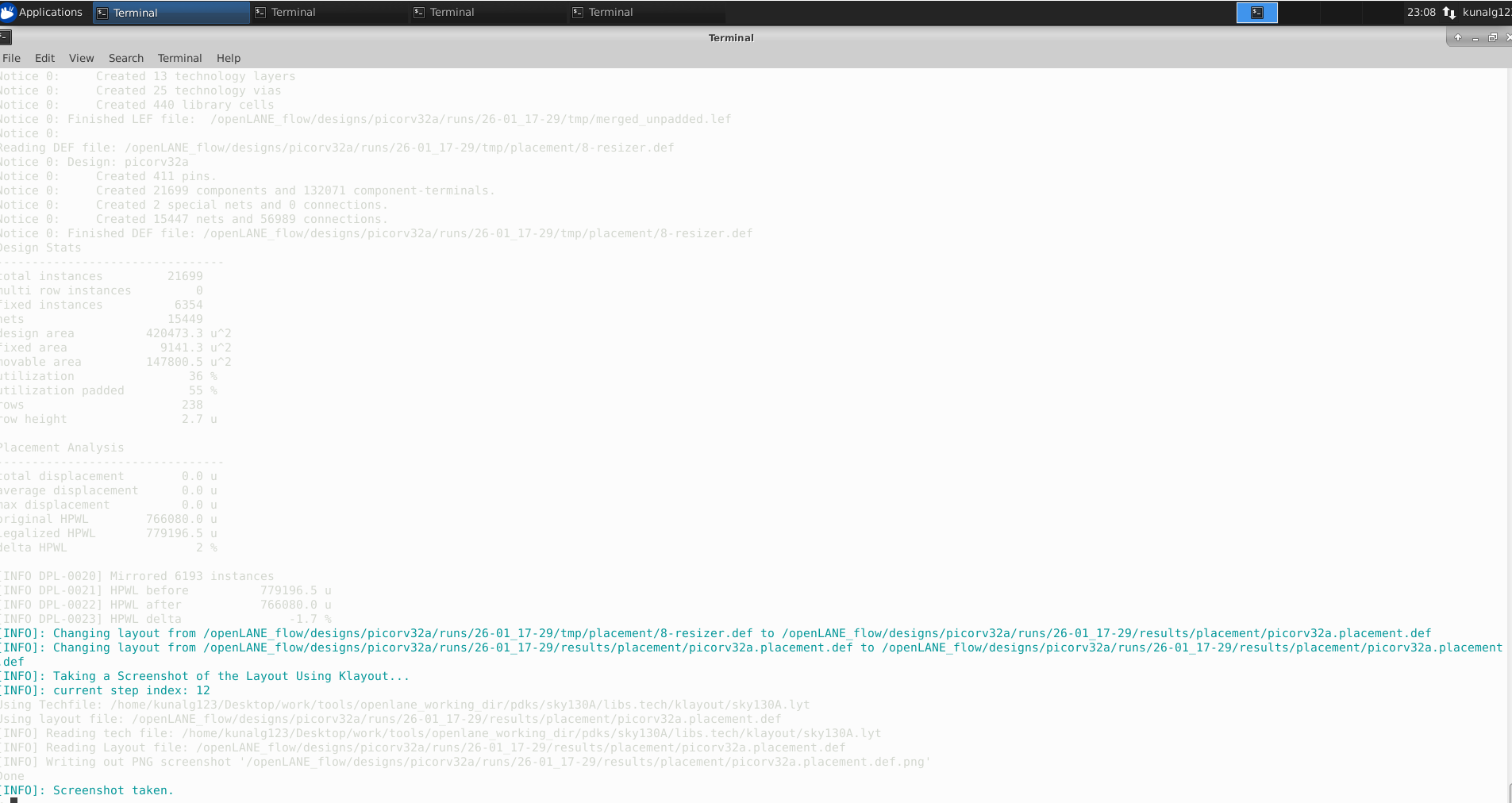
Task: Click the clock showing 23:08 in the panel
Action: (1422, 12)
